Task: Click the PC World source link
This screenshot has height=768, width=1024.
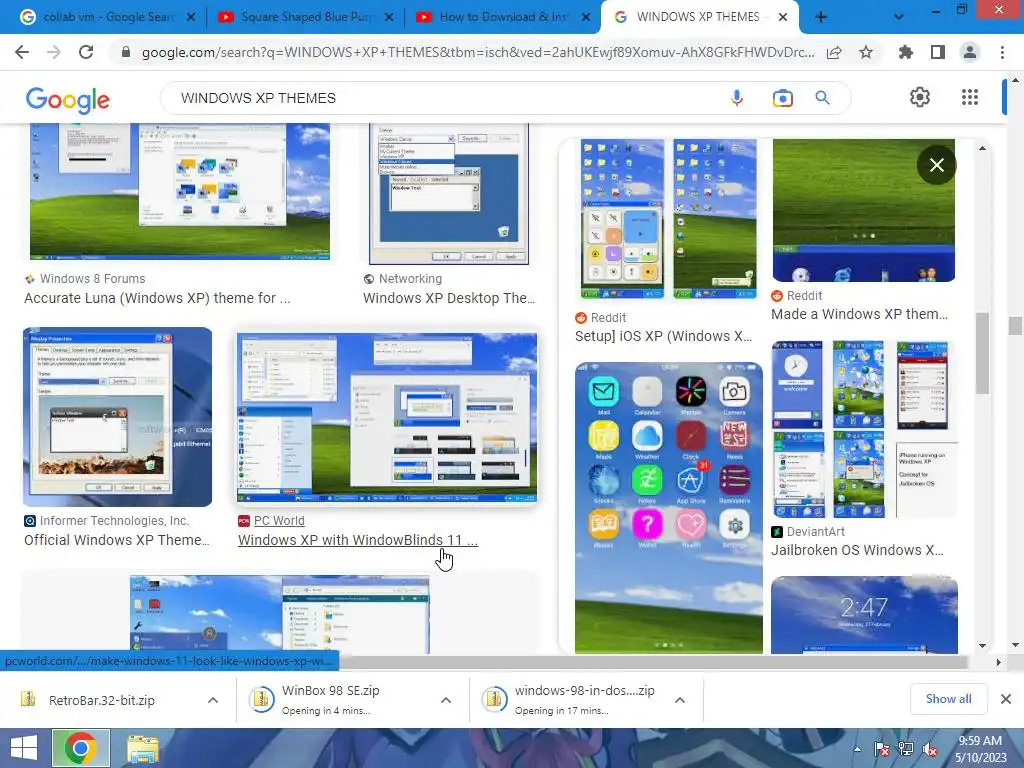Action: [x=279, y=520]
